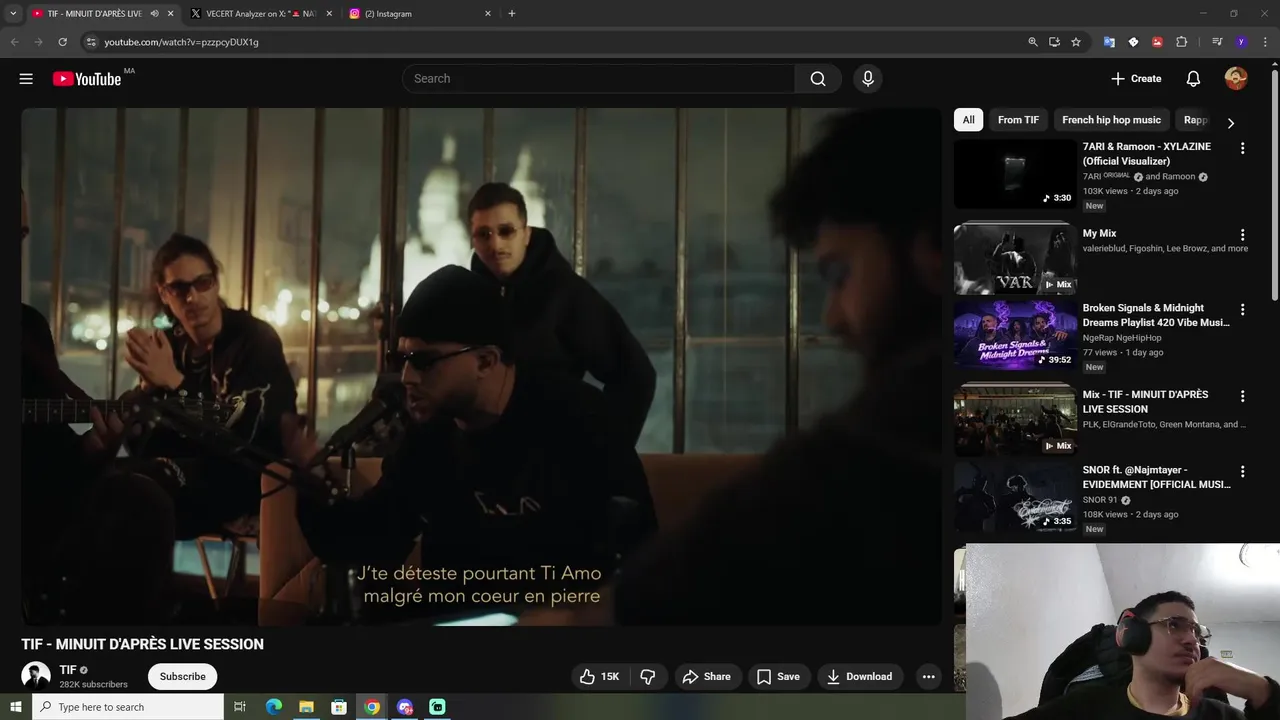View site information icon in address bar

click(91, 42)
